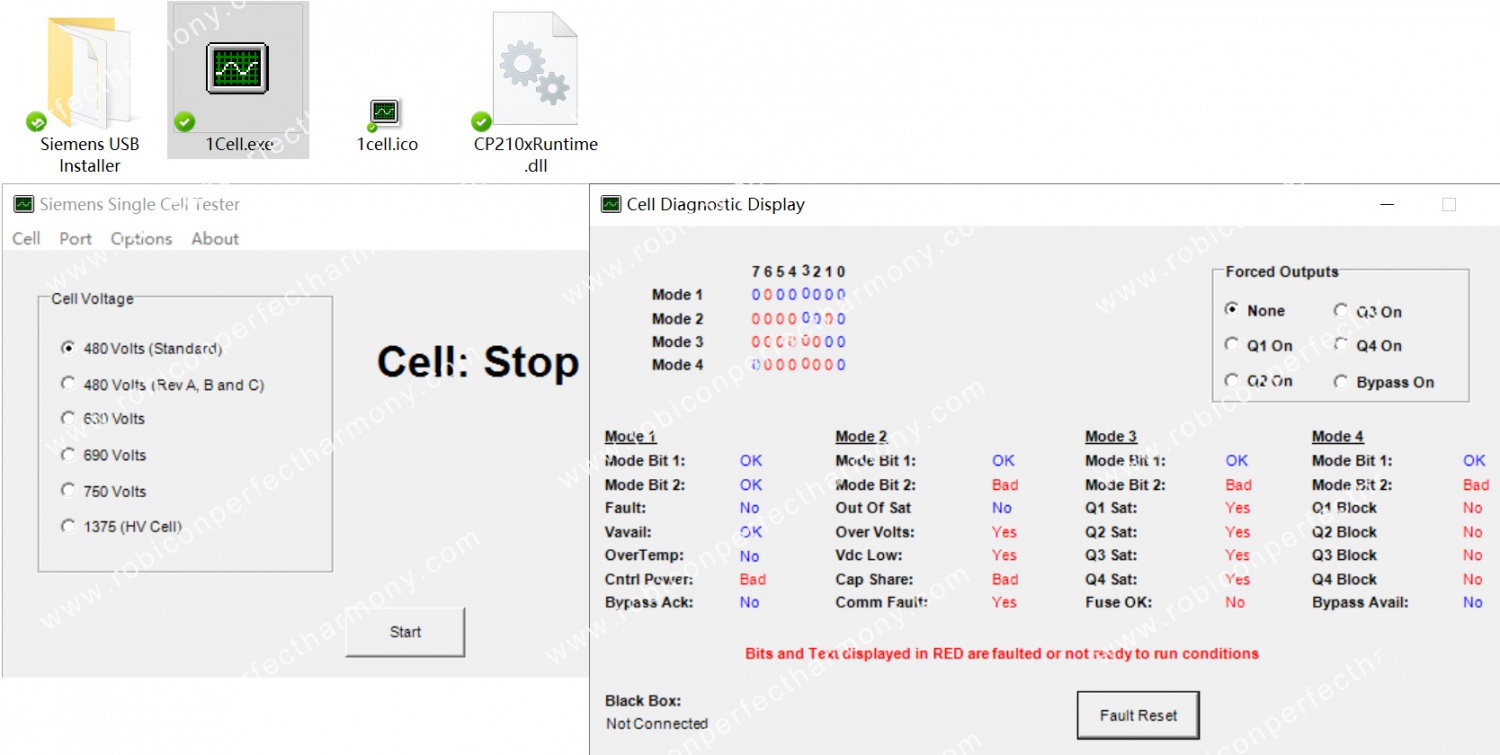Click the Over Volts 'Yes' value
The height and width of the screenshot is (755, 1500).
tap(1004, 533)
